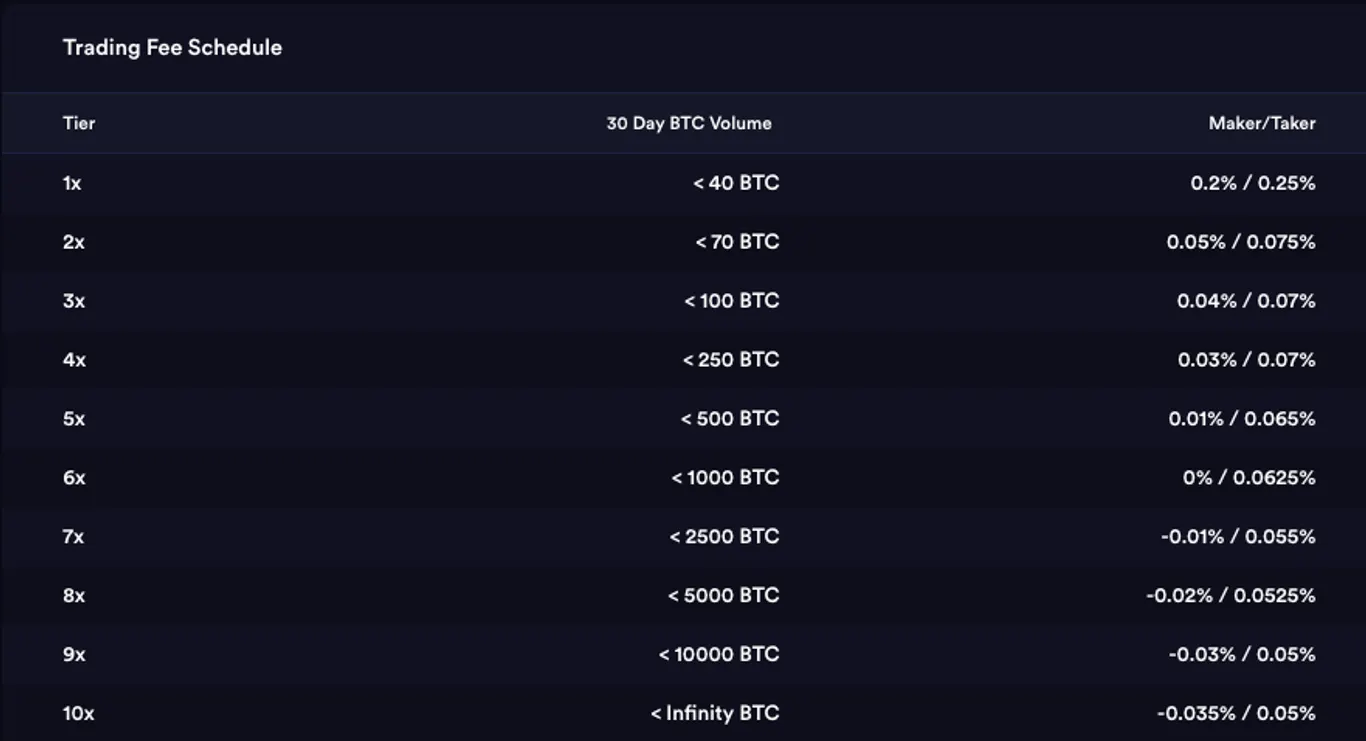The width and height of the screenshot is (1366, 741).
Task: Click the 30 Day BTC Volume header
Action: tap(689, 123)
